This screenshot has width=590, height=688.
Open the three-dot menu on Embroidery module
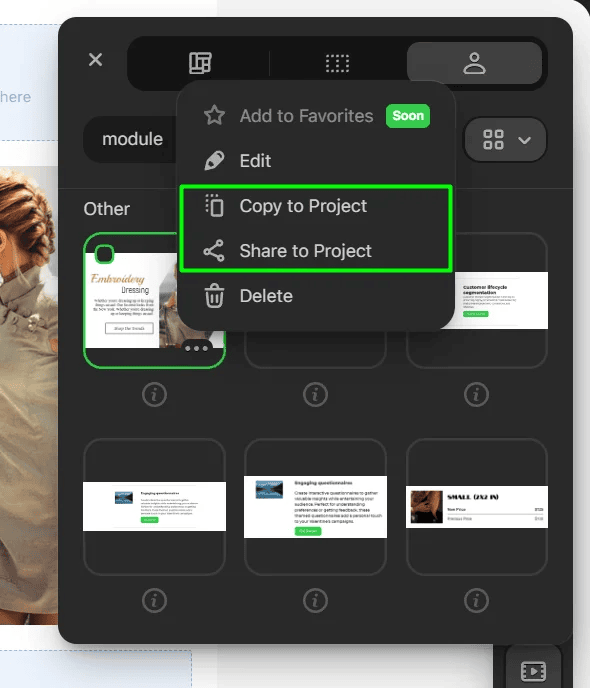197,348
